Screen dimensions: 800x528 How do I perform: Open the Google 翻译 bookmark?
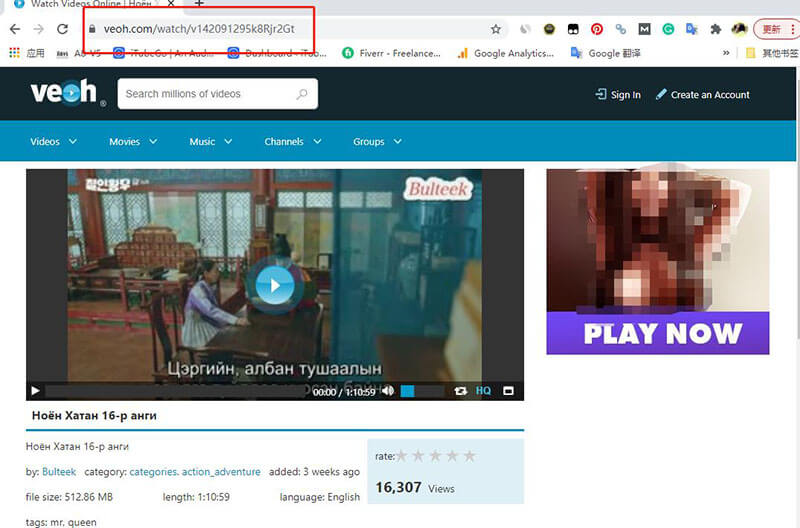tap(606, 53)
